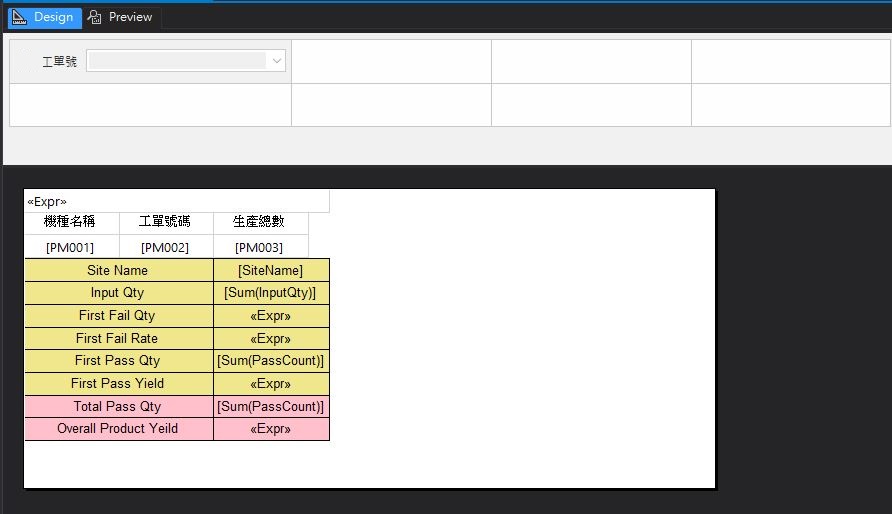Select the First Pass Yield label cell
Image resolution: width=892 pixels, height=514 pixels.
[118, 383]
